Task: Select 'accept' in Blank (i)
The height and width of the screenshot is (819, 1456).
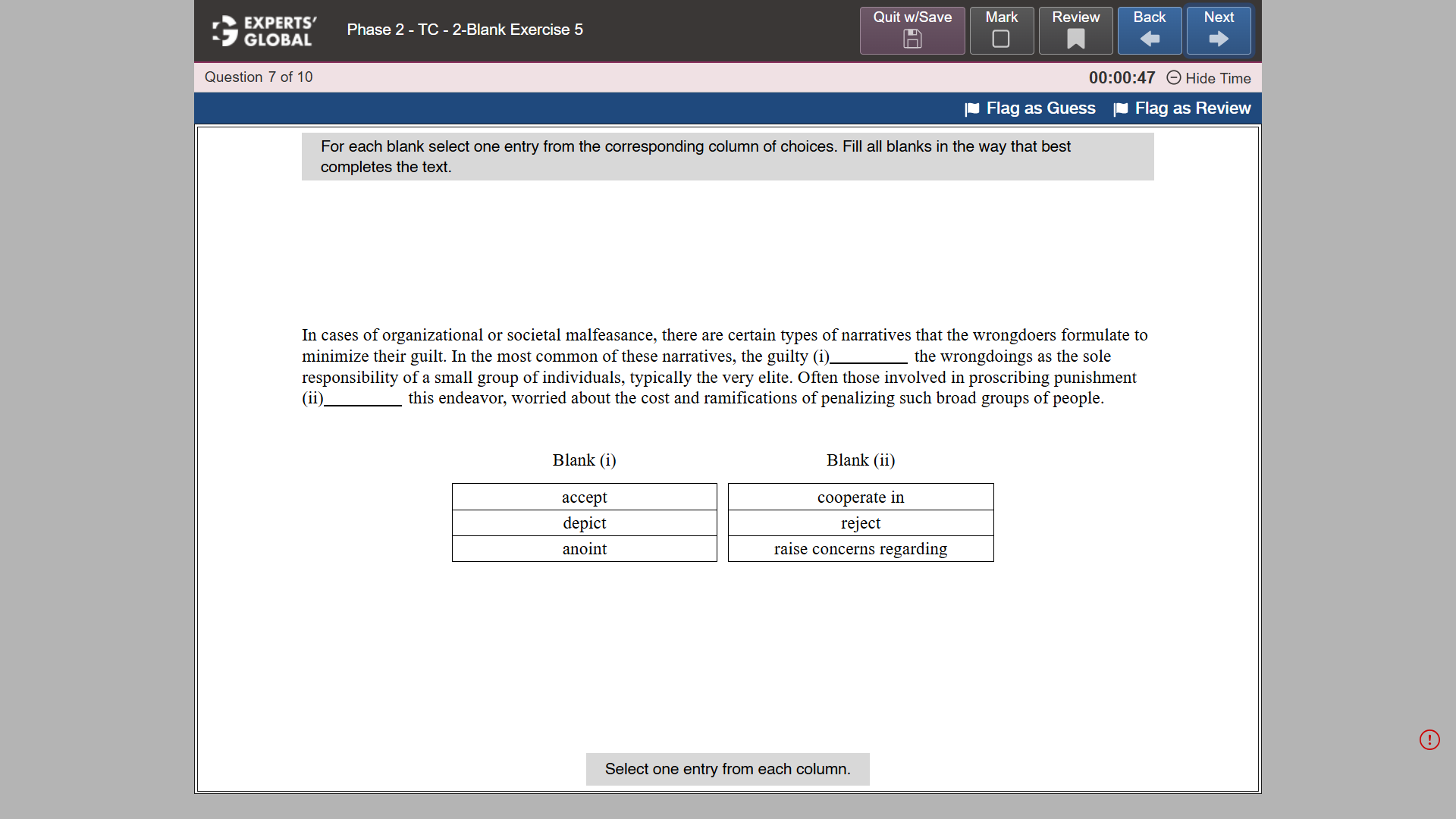Action: (584, 497)
